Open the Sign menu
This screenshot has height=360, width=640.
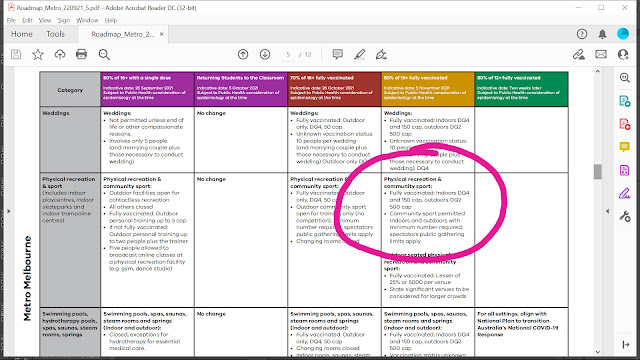coord(64,20)
